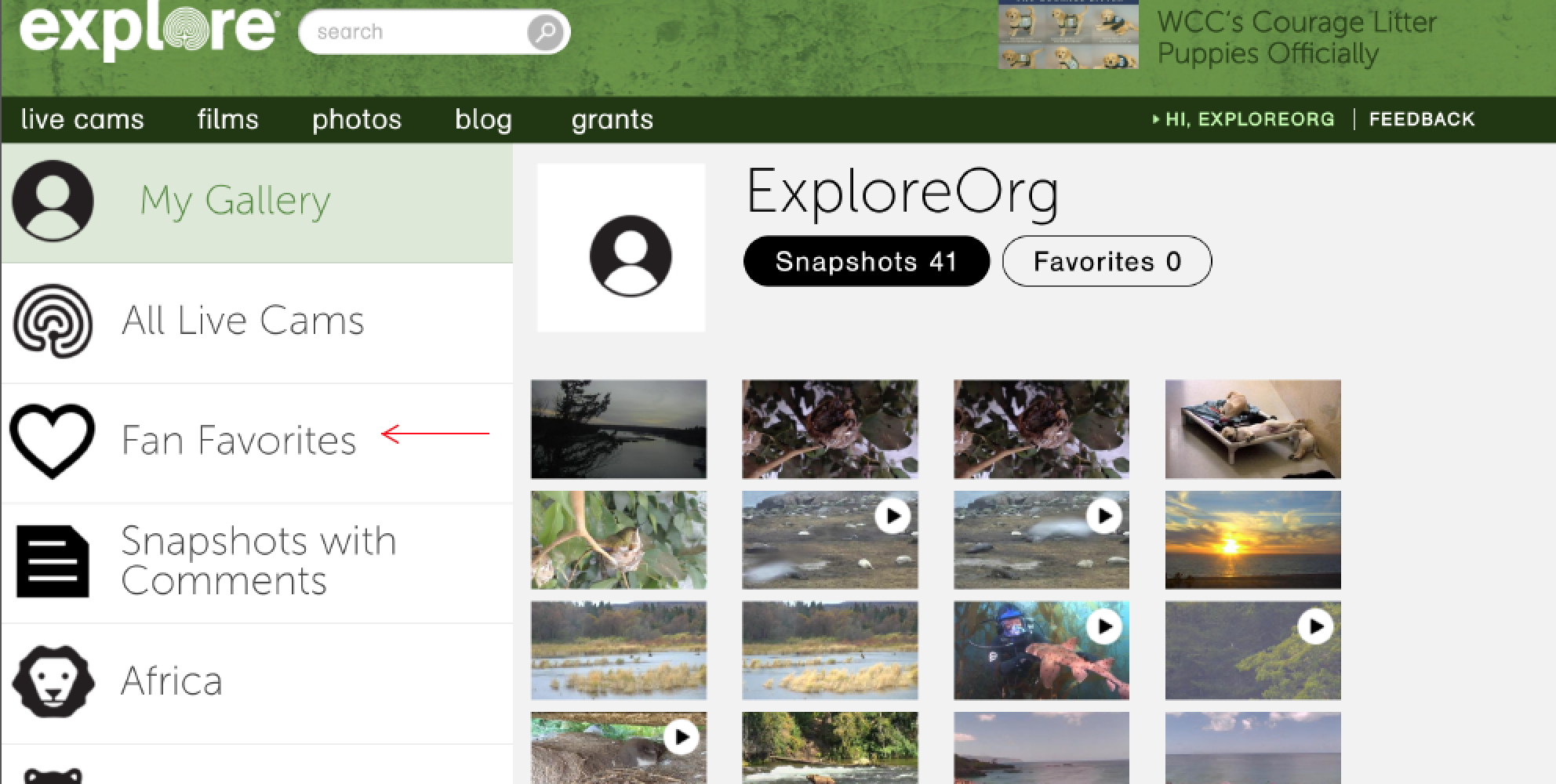This screenshot has width=1556, height=784.
Task: Open Snapshots with Comments via the document icon
Action: pos(52,561)
